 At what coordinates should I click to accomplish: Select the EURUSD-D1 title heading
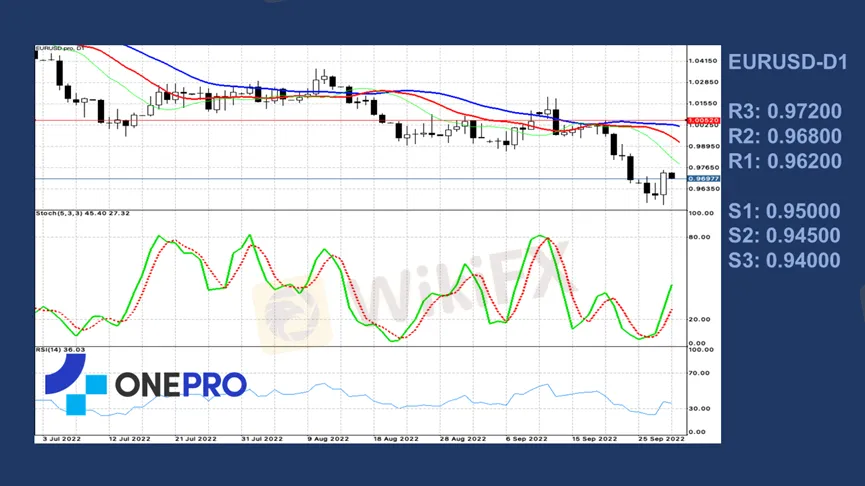coord(788,62)
